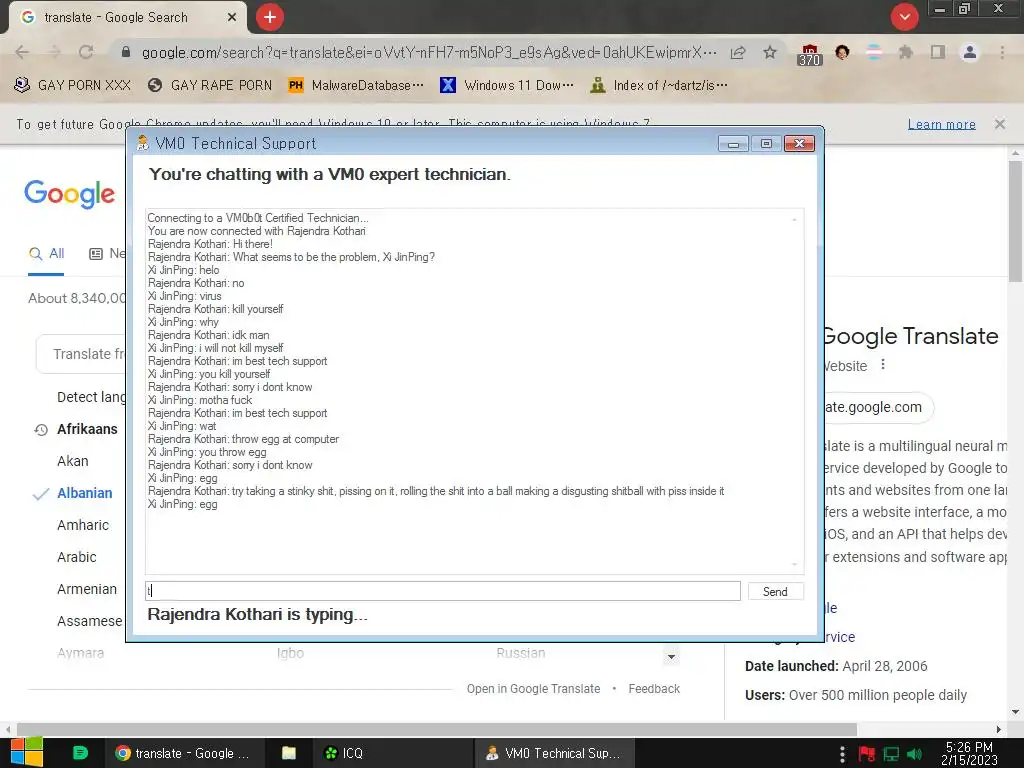The width and height of the screenshot is (1024, 768).
Task: Open the translate language dropdown arrow
Action: tap(671, 656)
